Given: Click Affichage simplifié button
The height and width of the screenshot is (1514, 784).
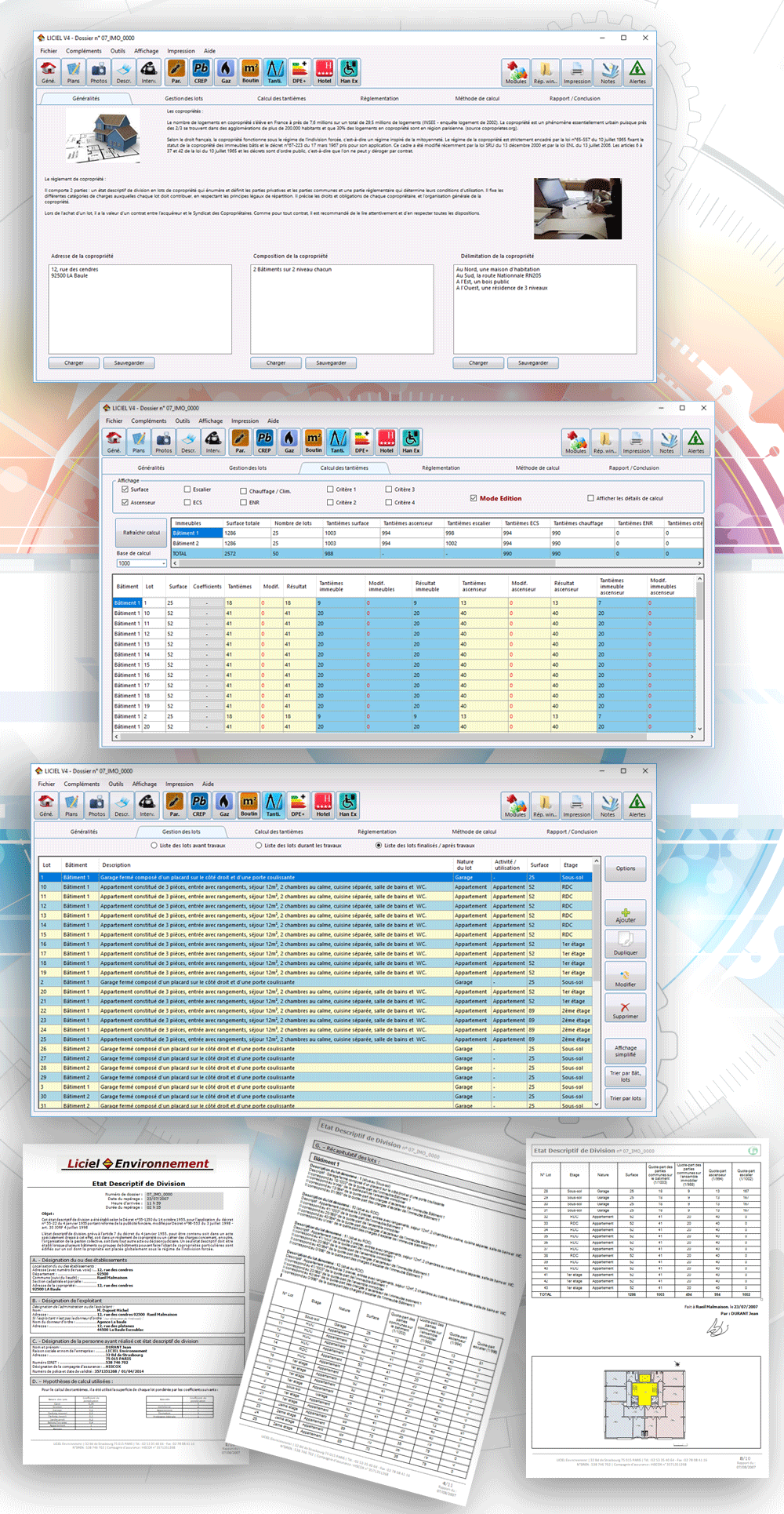Looking at the screenshot, I should coord(626,1051).
